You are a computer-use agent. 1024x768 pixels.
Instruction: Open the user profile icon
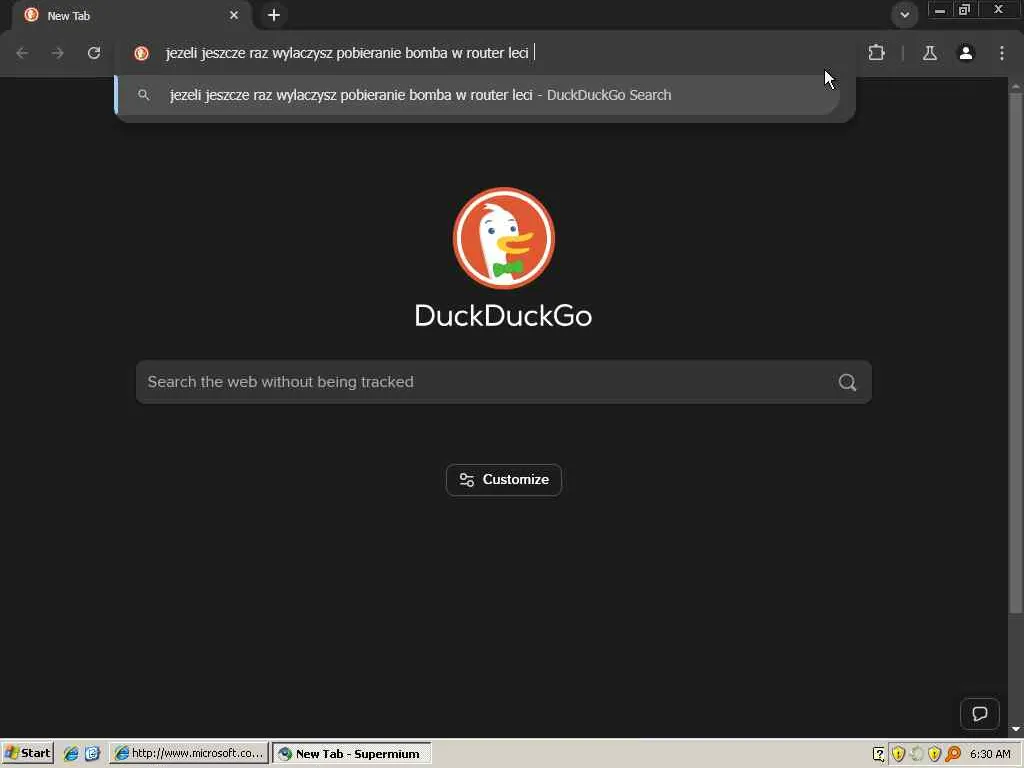tap(966, 53)
